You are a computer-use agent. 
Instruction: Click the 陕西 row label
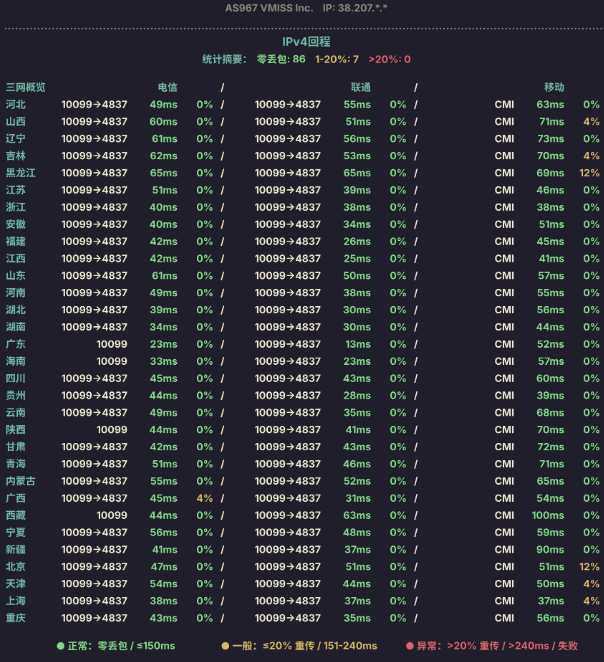(x=16, y=430)
